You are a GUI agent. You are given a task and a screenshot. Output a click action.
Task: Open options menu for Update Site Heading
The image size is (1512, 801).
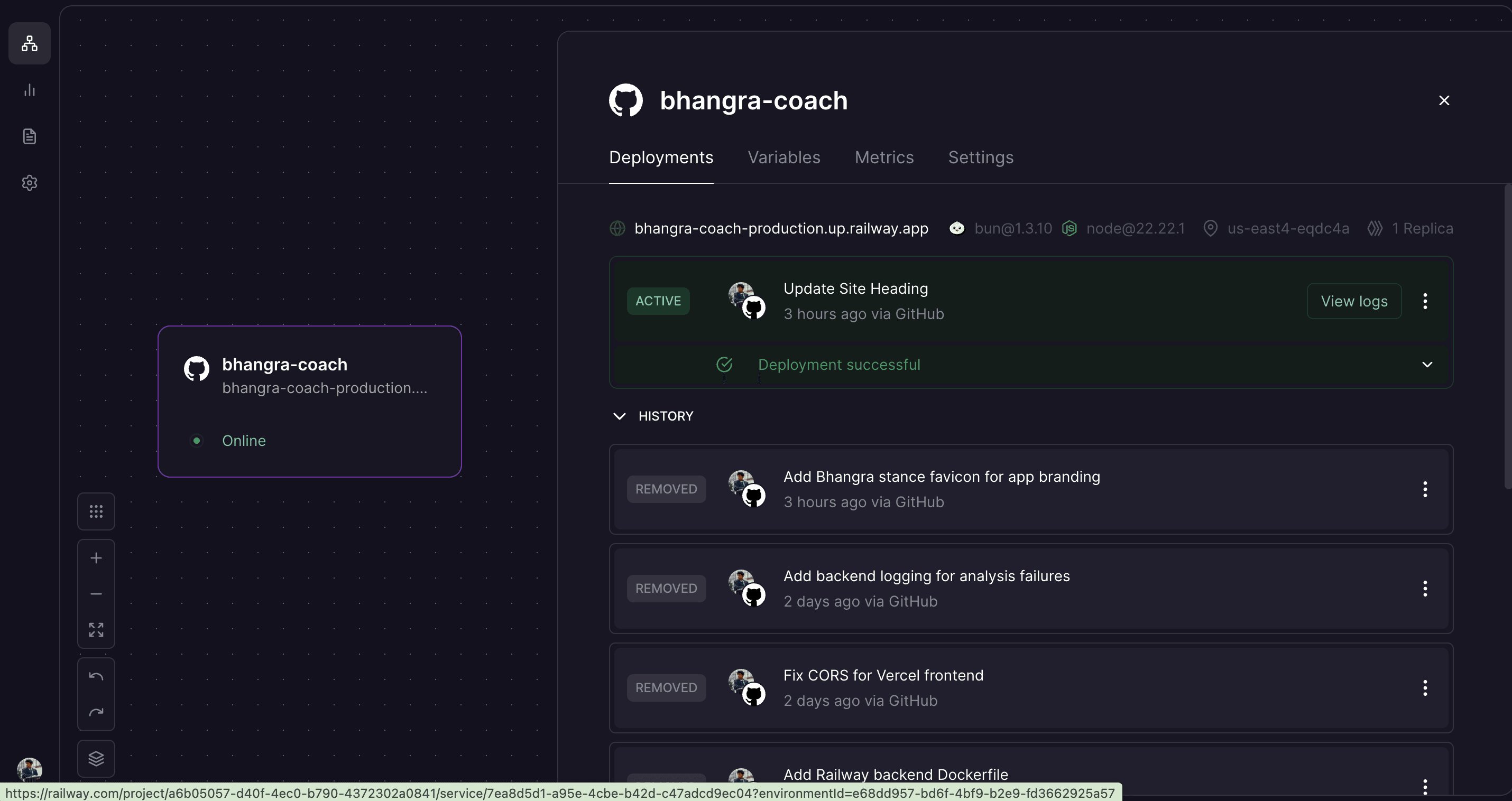(1425, 301)
